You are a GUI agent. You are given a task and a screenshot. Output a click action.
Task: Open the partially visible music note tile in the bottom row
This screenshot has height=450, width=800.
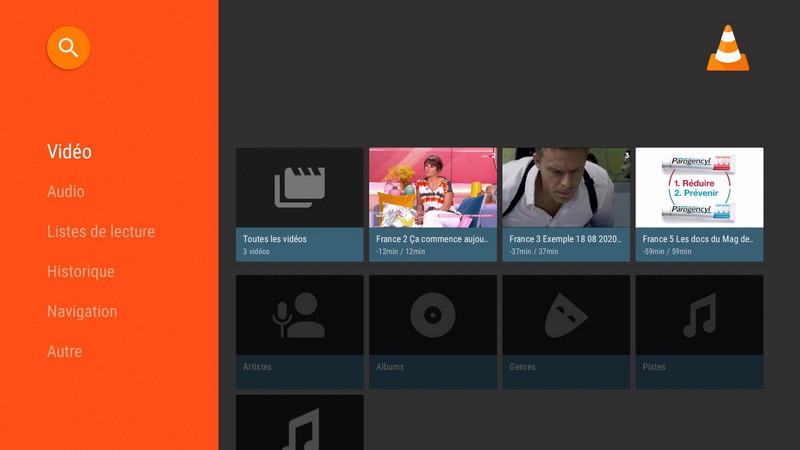[299, 424]
